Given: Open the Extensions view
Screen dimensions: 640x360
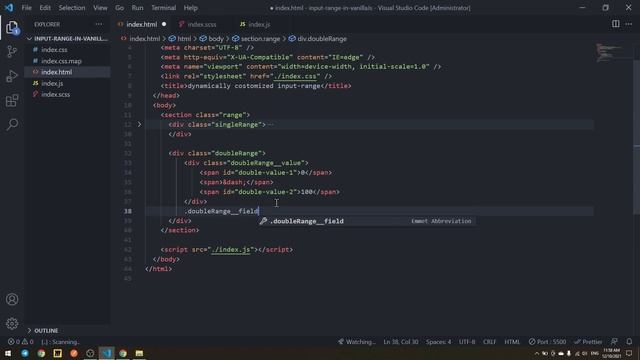Looking at the screenshot, I should (x=12, y=100).
